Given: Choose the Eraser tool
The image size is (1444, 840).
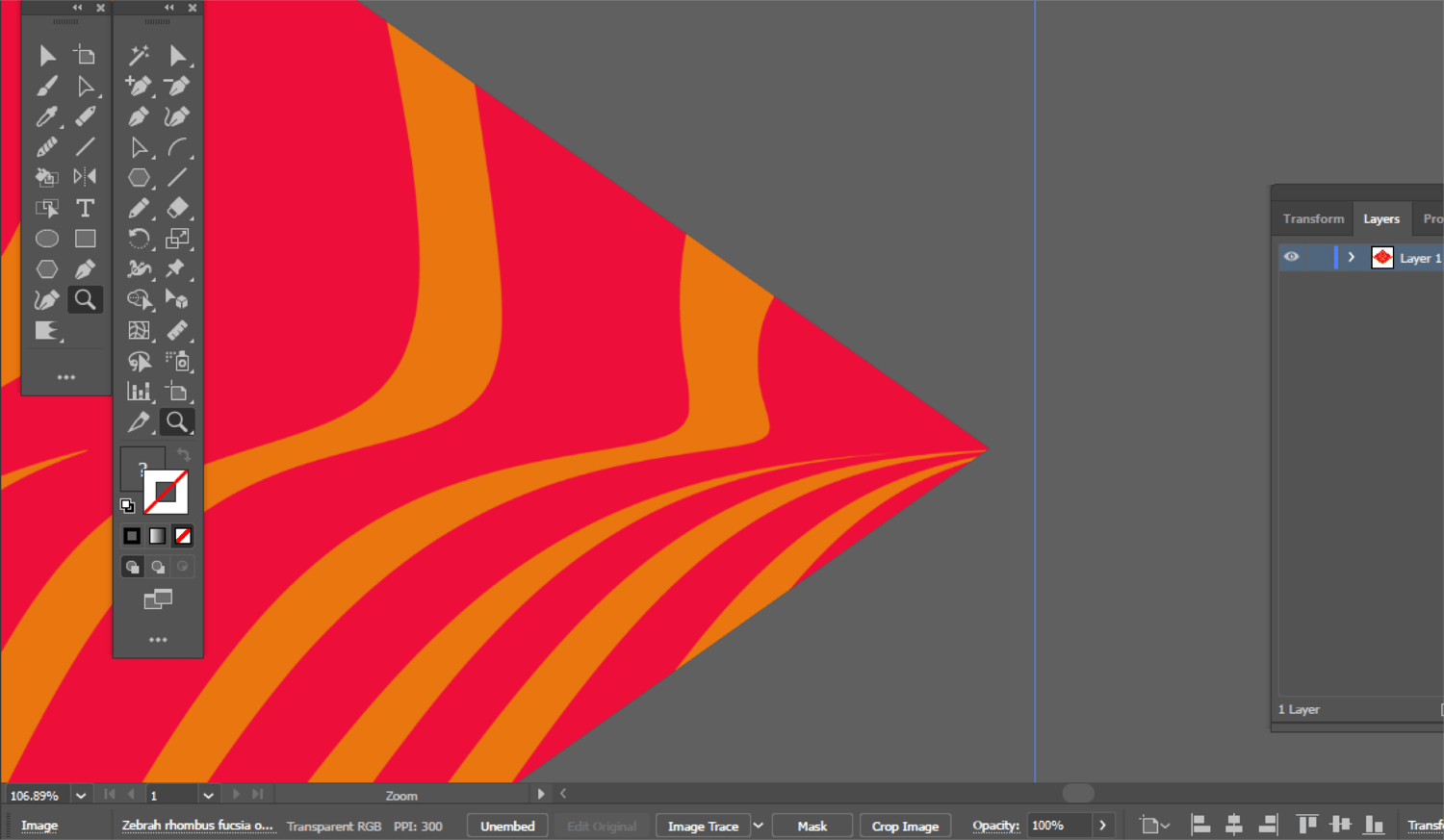Looking at the screenshot, I should [177, 208].
